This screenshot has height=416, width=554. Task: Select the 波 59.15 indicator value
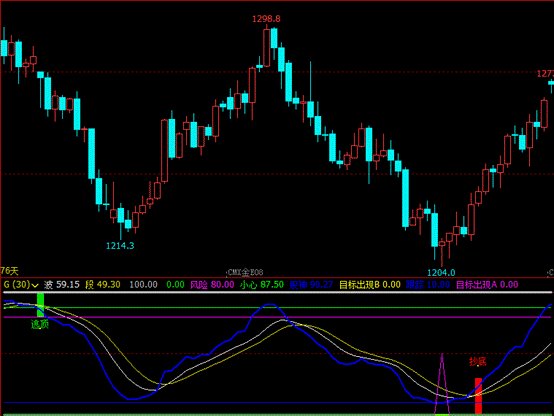pyautogui.click(x=62, y=285)
